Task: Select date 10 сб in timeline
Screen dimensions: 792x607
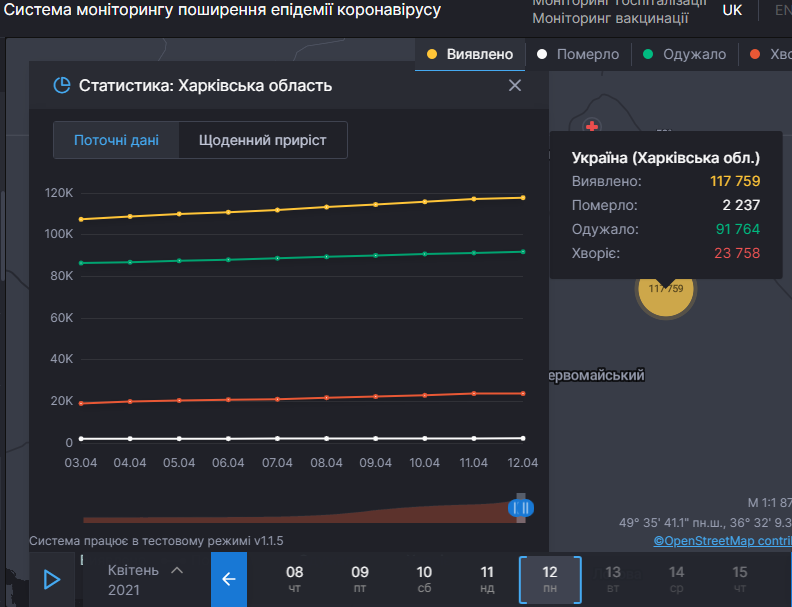Action: (x=424, y=579)
